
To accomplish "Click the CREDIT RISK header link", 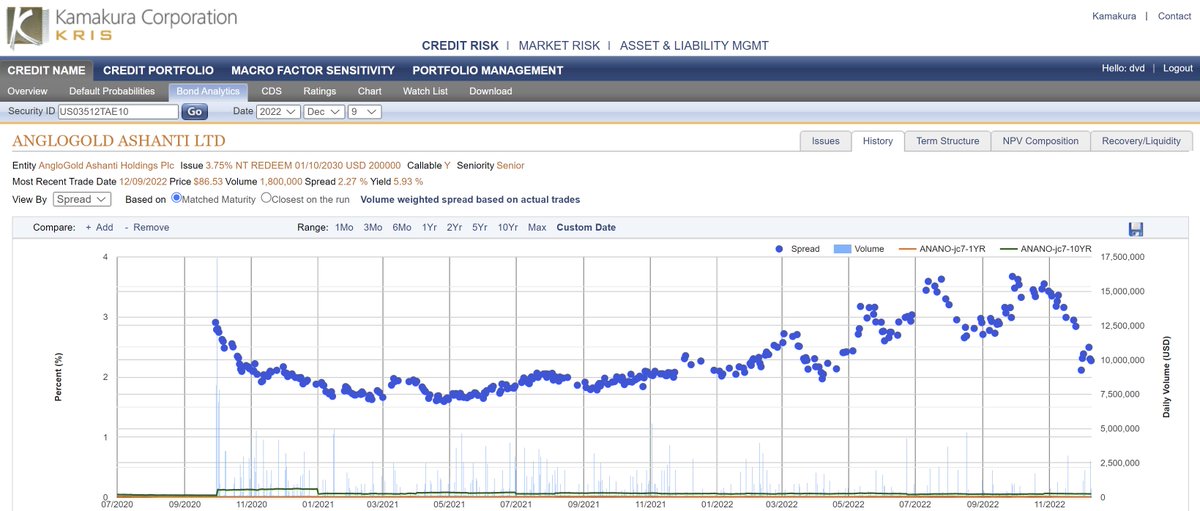I will click(x=460, y=46).
